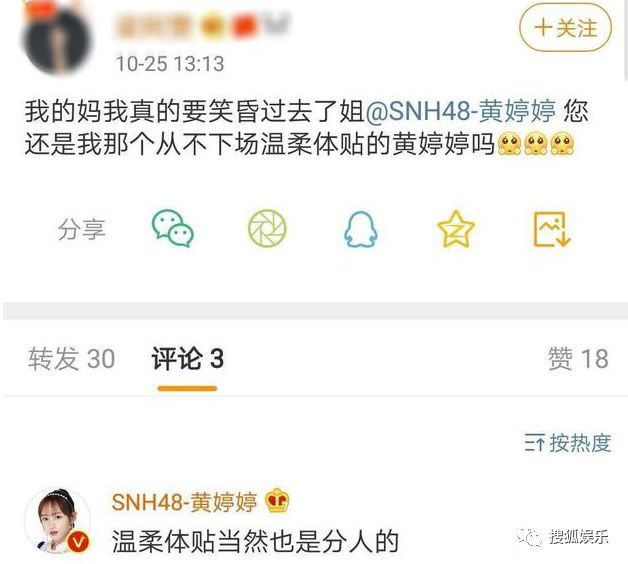Click the orange V verified badge

tap(78, 542)
